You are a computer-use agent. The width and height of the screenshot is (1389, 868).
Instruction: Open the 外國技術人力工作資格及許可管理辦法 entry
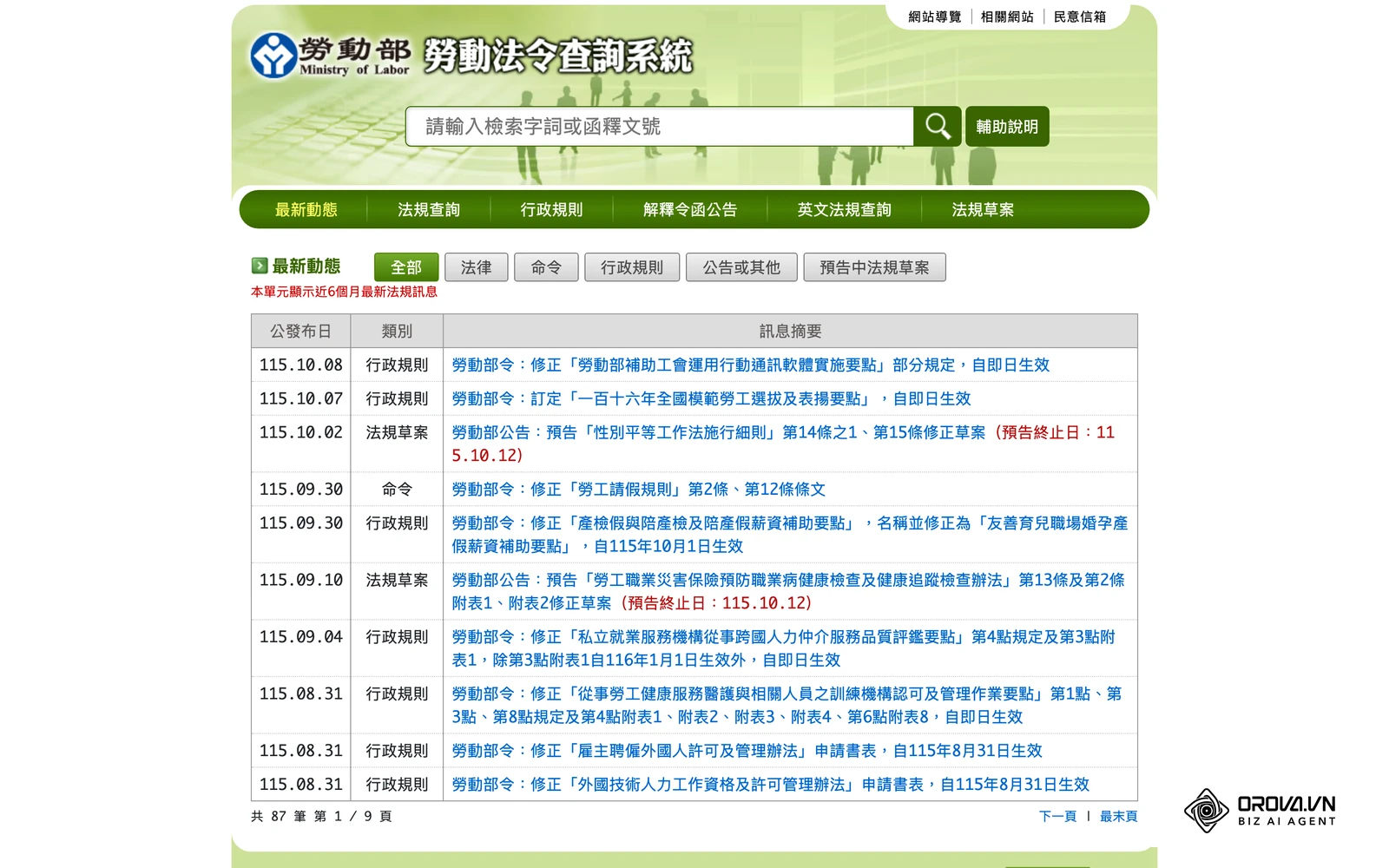click(770, 785)
